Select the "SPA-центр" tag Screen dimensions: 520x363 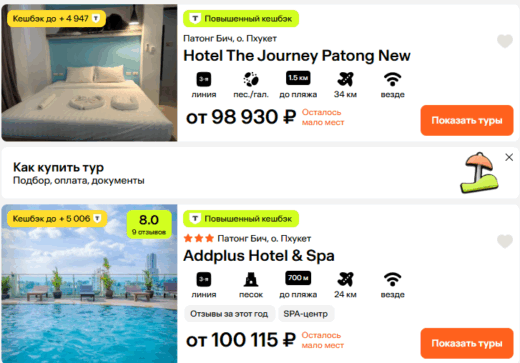pos(306,314)
